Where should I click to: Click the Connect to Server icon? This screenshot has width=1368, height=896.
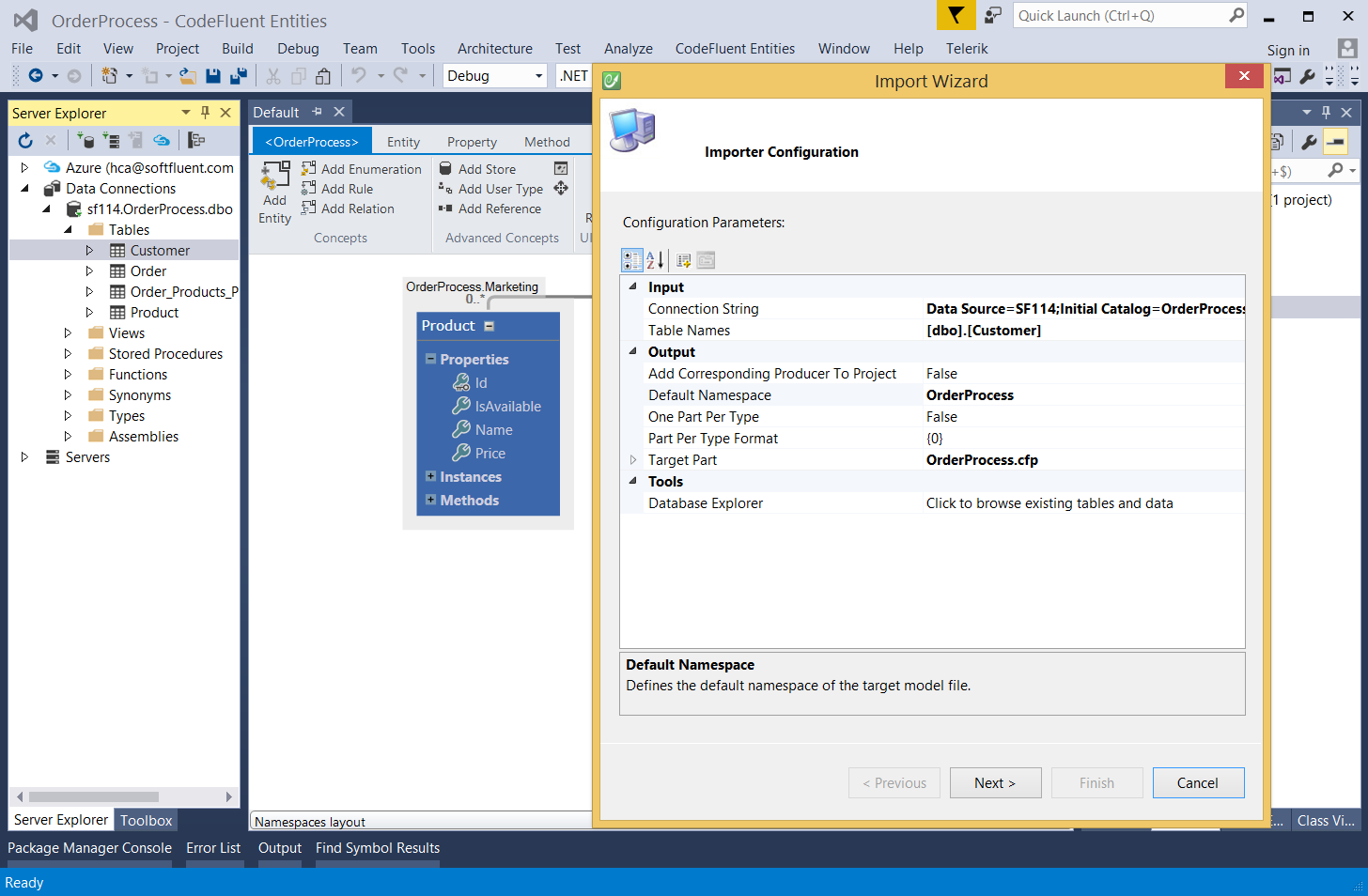[111, 141]
